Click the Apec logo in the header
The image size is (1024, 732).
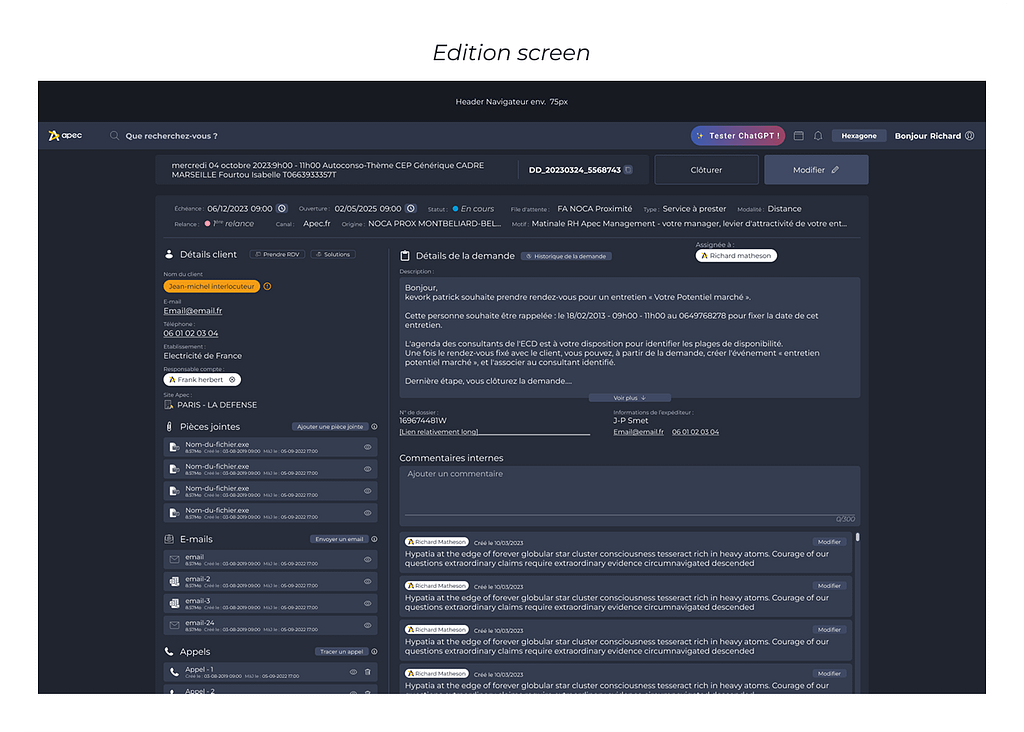pos(65,136)
